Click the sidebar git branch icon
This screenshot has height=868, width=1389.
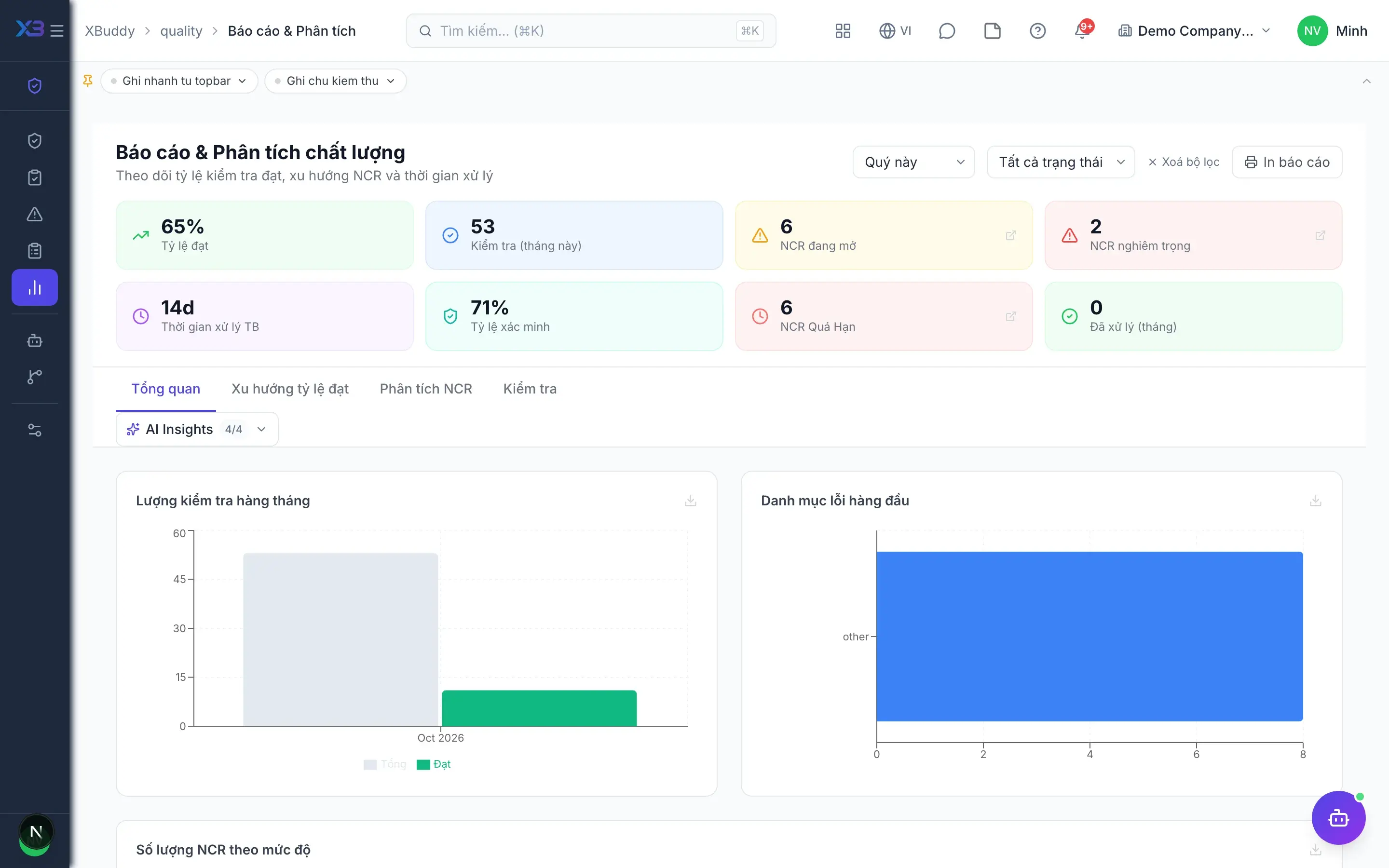click(34, 377)
